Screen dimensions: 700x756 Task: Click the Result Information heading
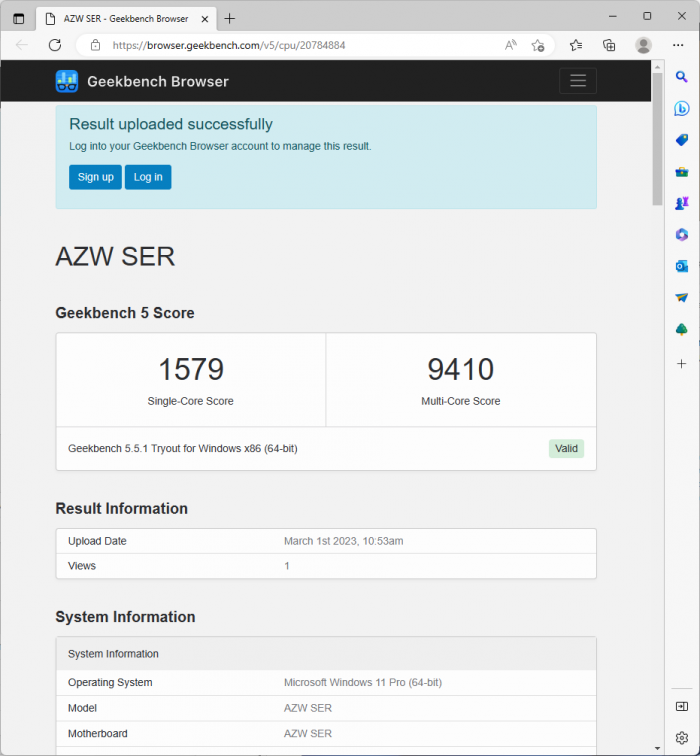click(x=121, y=508)
